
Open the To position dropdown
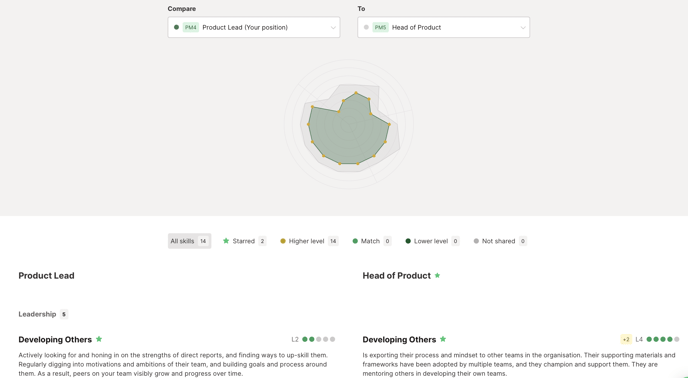pyautogui.click(x=443, y=27)
